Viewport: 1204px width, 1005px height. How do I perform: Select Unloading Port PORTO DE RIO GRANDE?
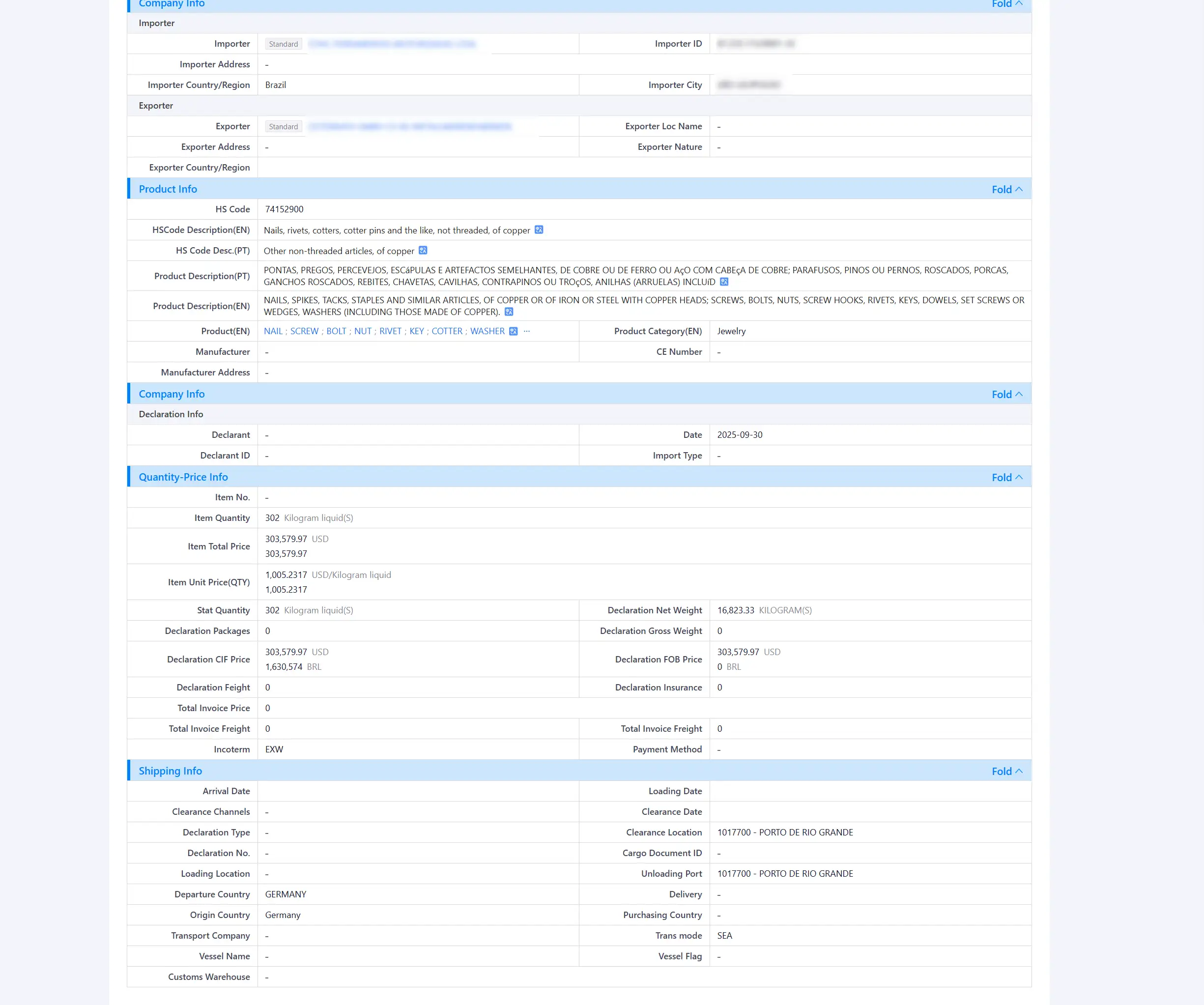pyautogui.click(x=784, y=874)
